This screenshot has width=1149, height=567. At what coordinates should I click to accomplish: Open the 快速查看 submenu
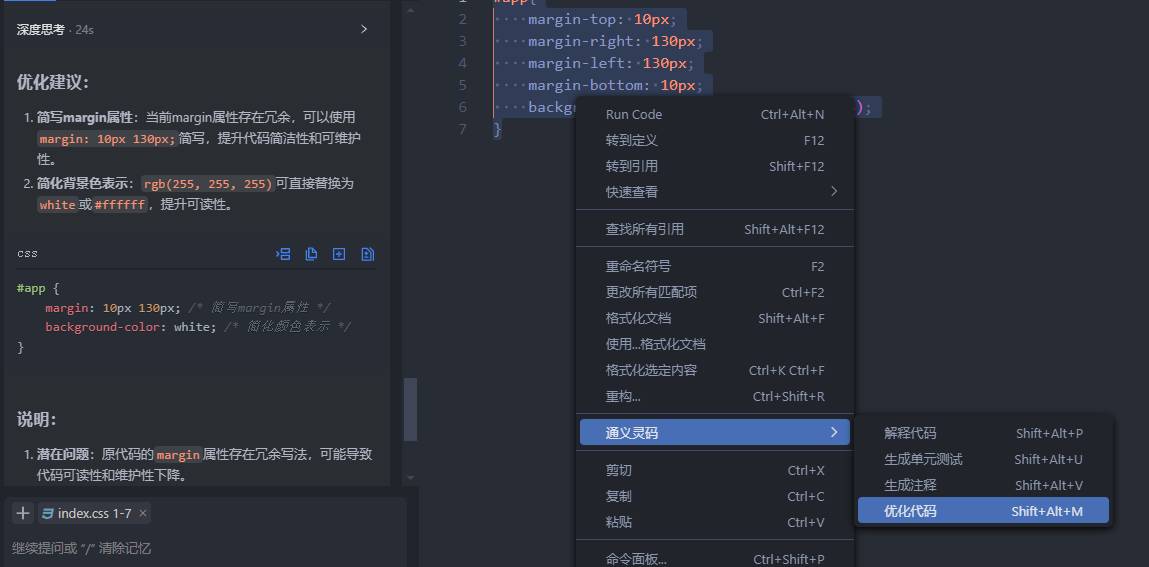714,192
